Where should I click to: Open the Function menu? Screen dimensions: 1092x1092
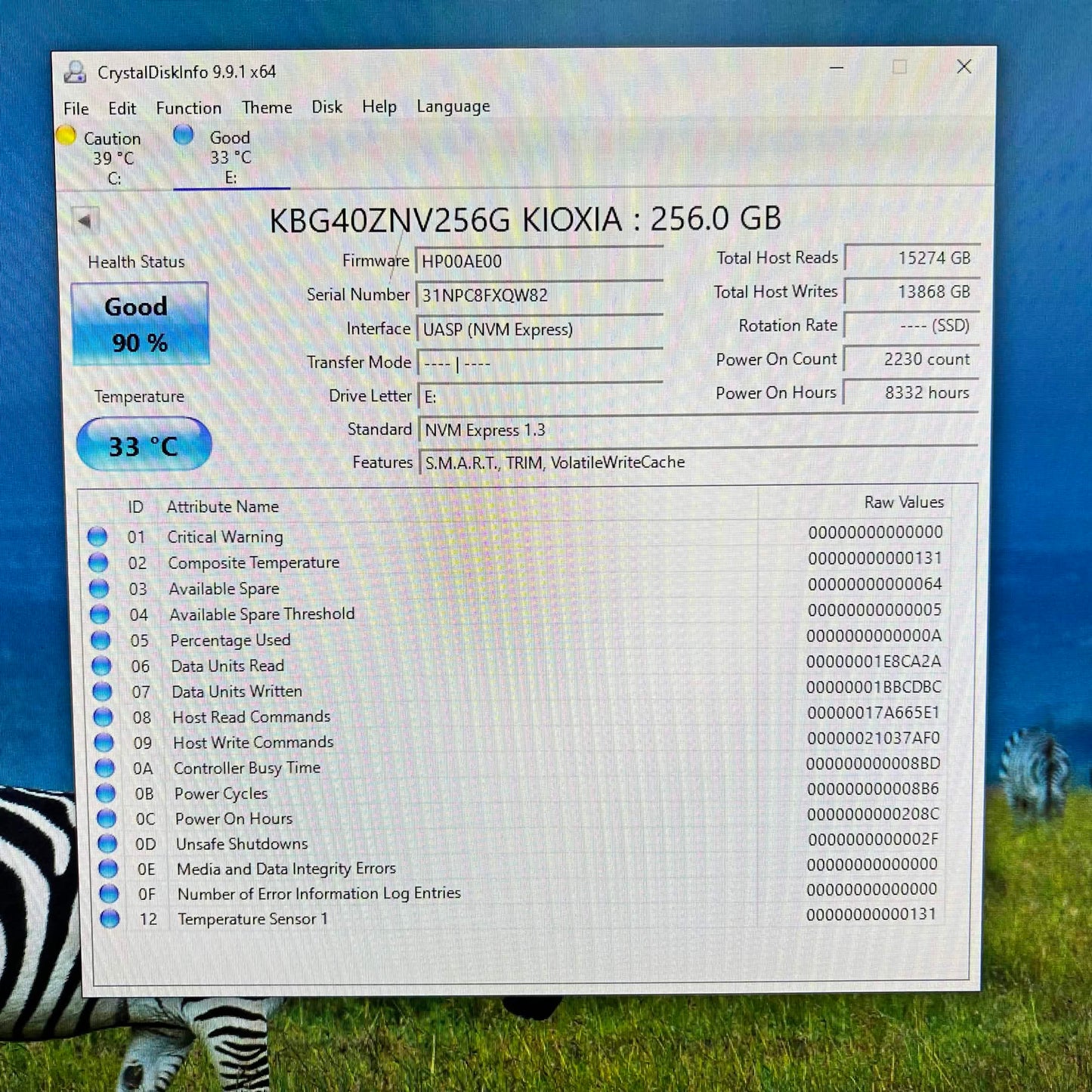point(189,108)
